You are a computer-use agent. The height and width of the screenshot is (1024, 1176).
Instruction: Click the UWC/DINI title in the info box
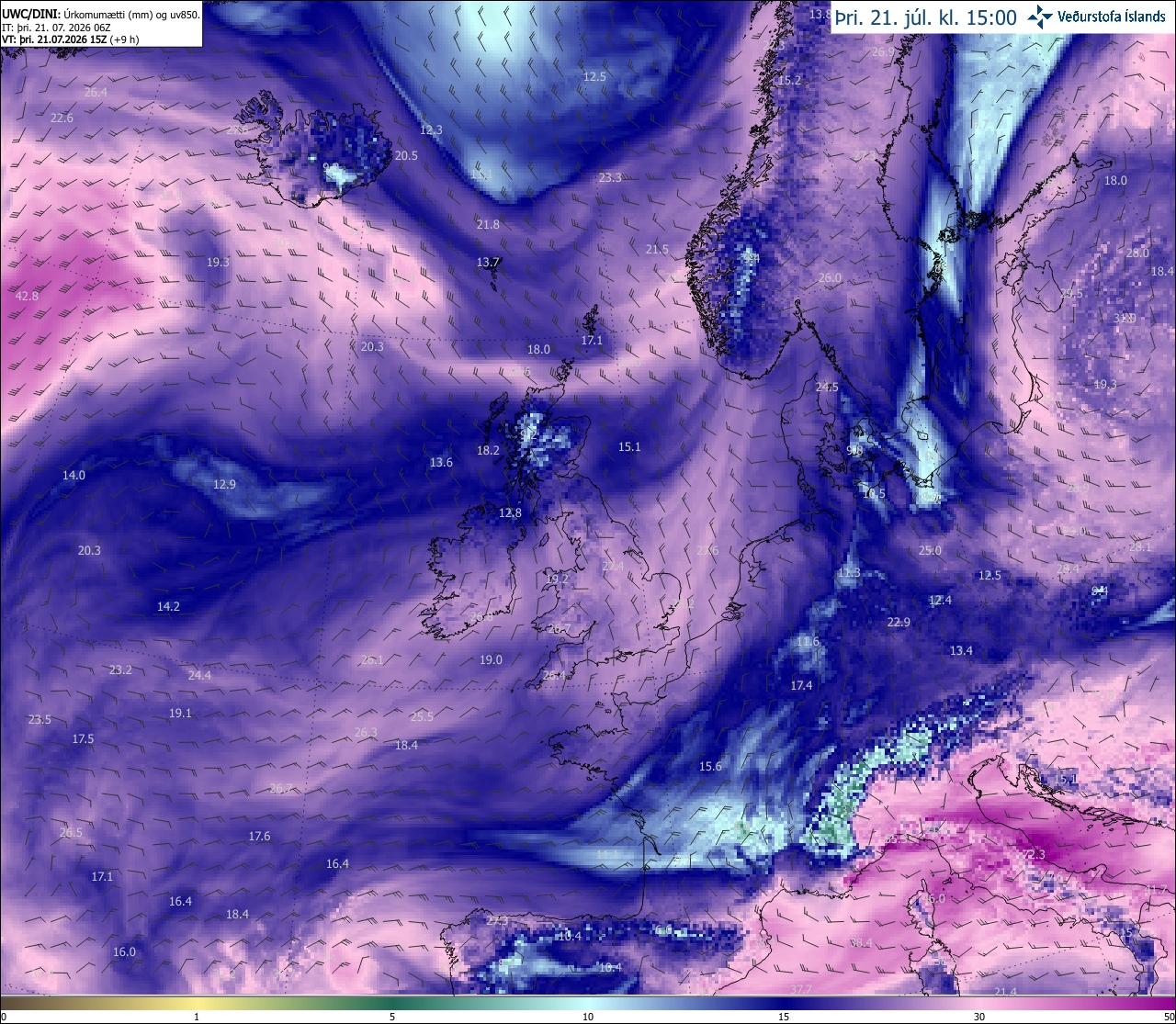coord(30,14)
